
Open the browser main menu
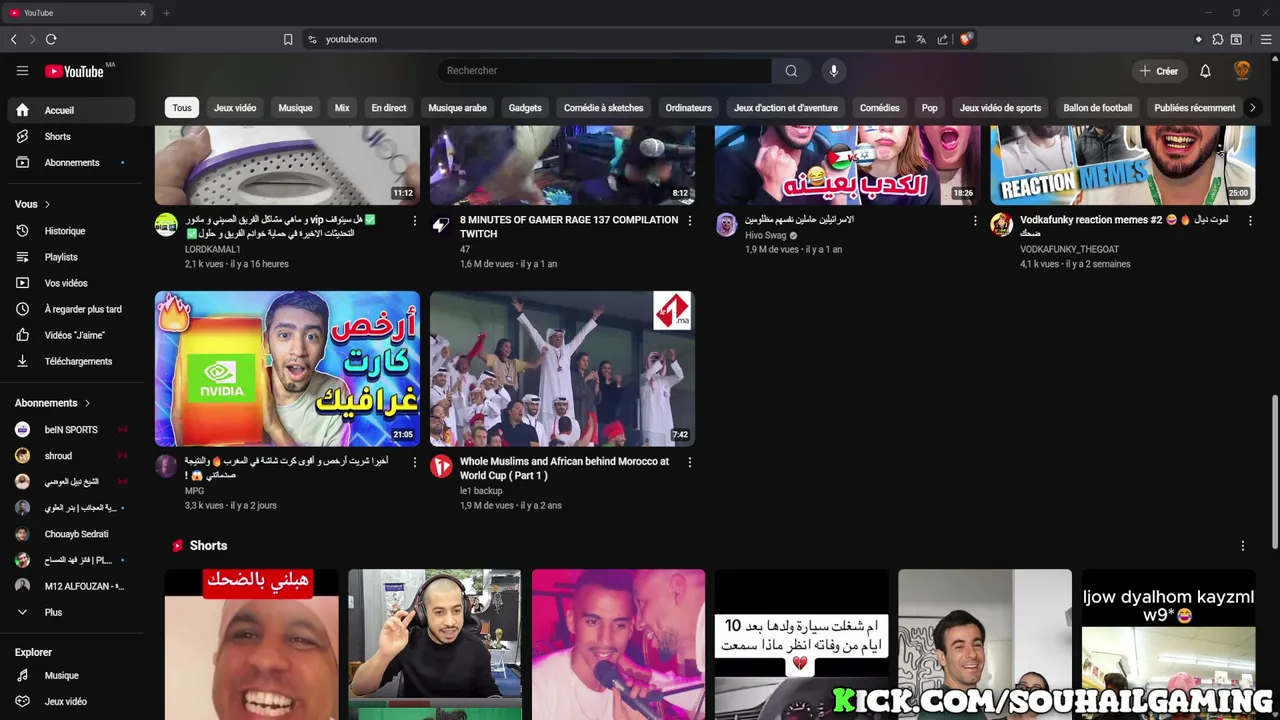coord(1266,39)
